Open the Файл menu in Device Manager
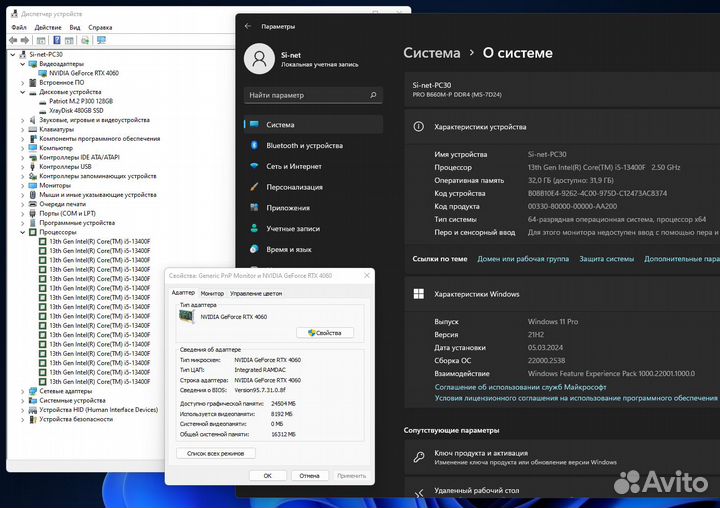720x508 pixels. [x=19, y=28]
